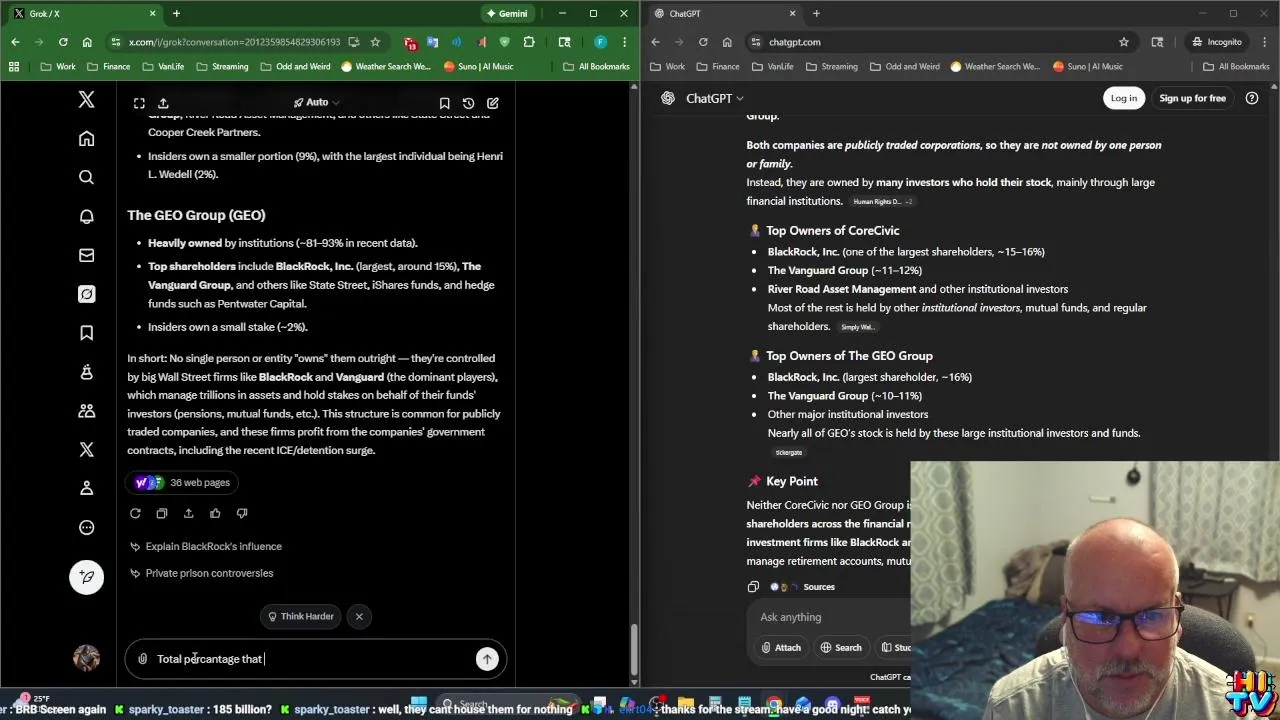Open Grok chat history icon

point(468,103)
